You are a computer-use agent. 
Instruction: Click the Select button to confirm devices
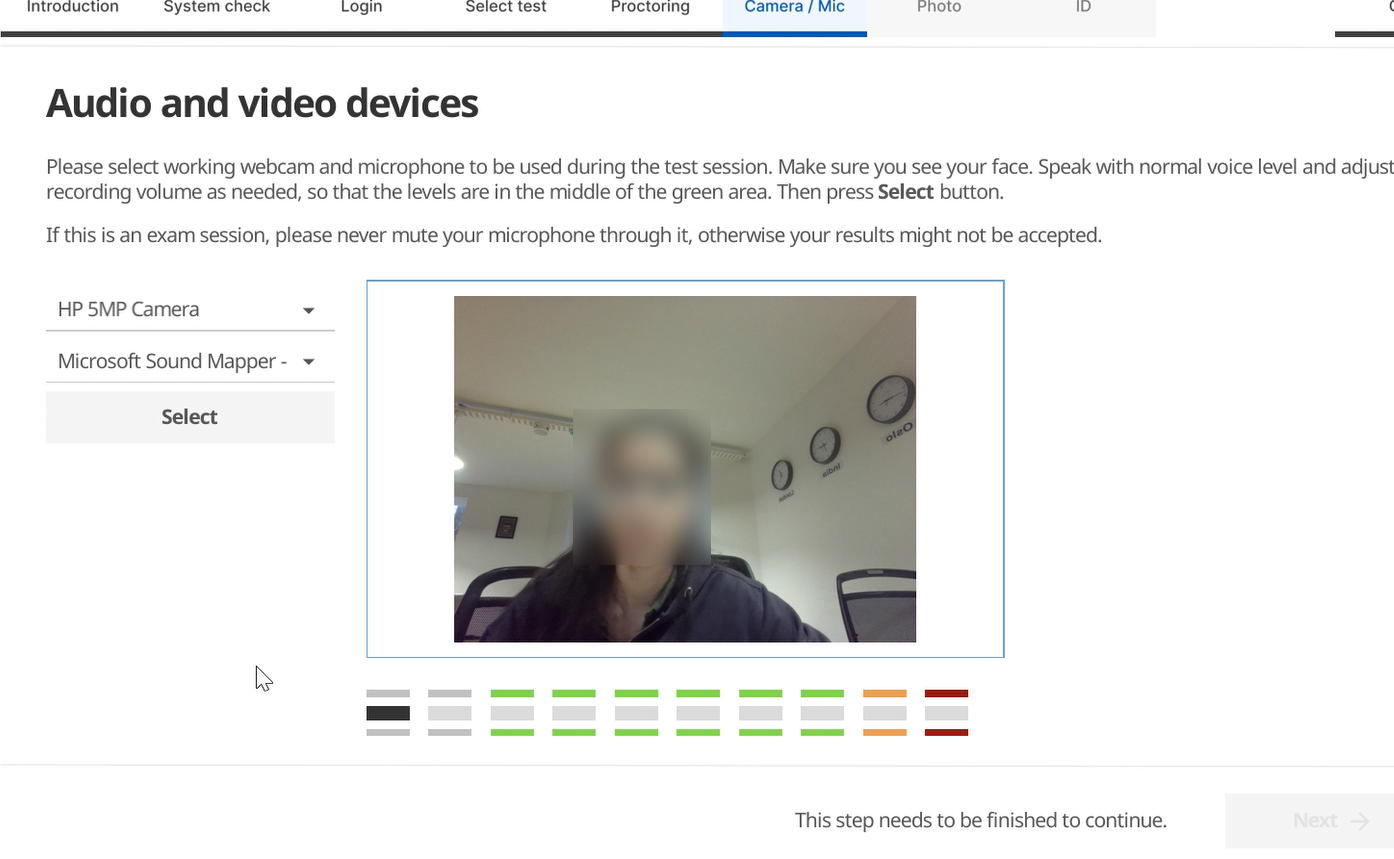(x=190, y=417)
